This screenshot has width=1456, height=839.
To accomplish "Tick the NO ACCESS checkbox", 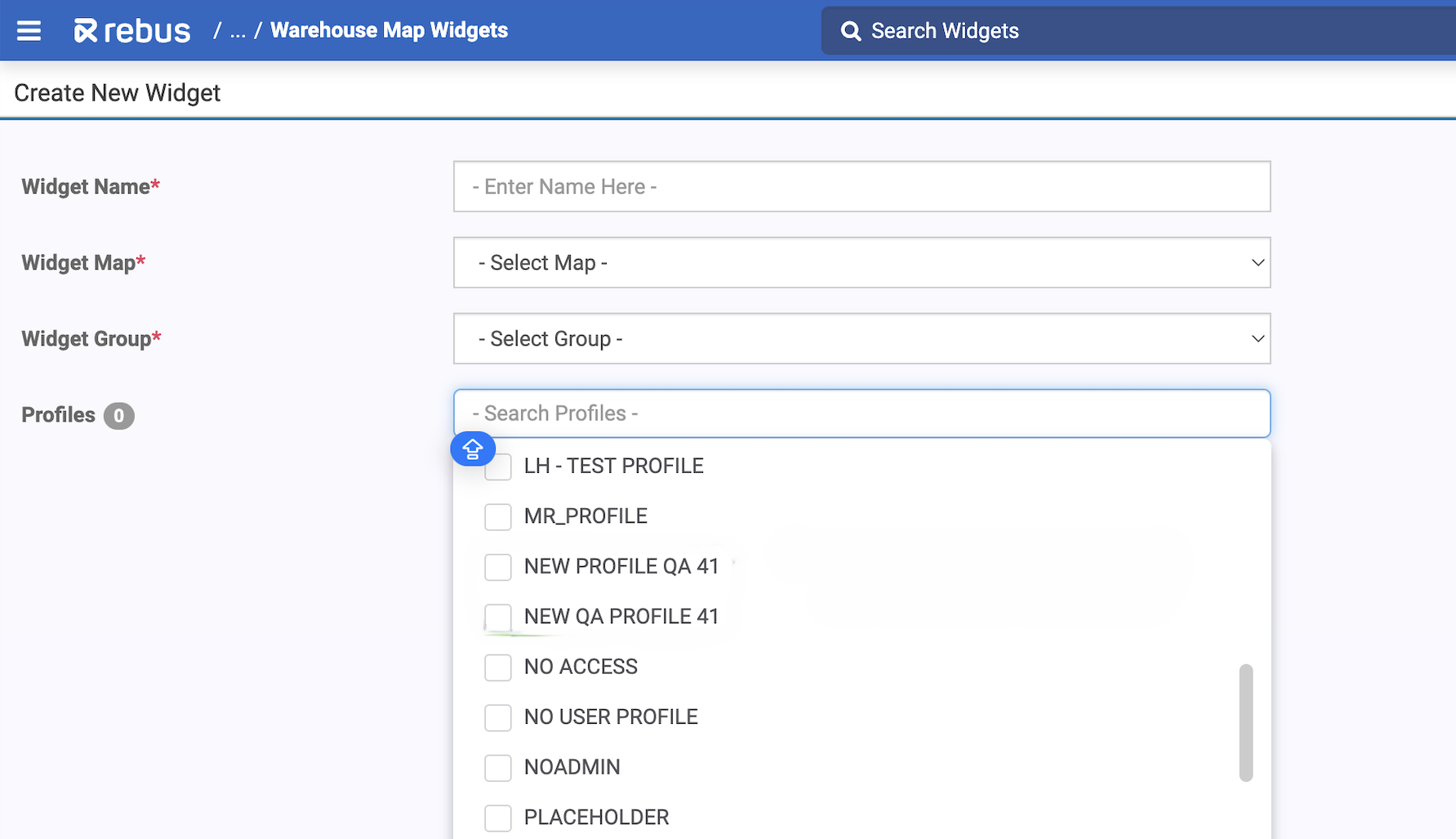I will pyautogui.click(x=498, y=667).
